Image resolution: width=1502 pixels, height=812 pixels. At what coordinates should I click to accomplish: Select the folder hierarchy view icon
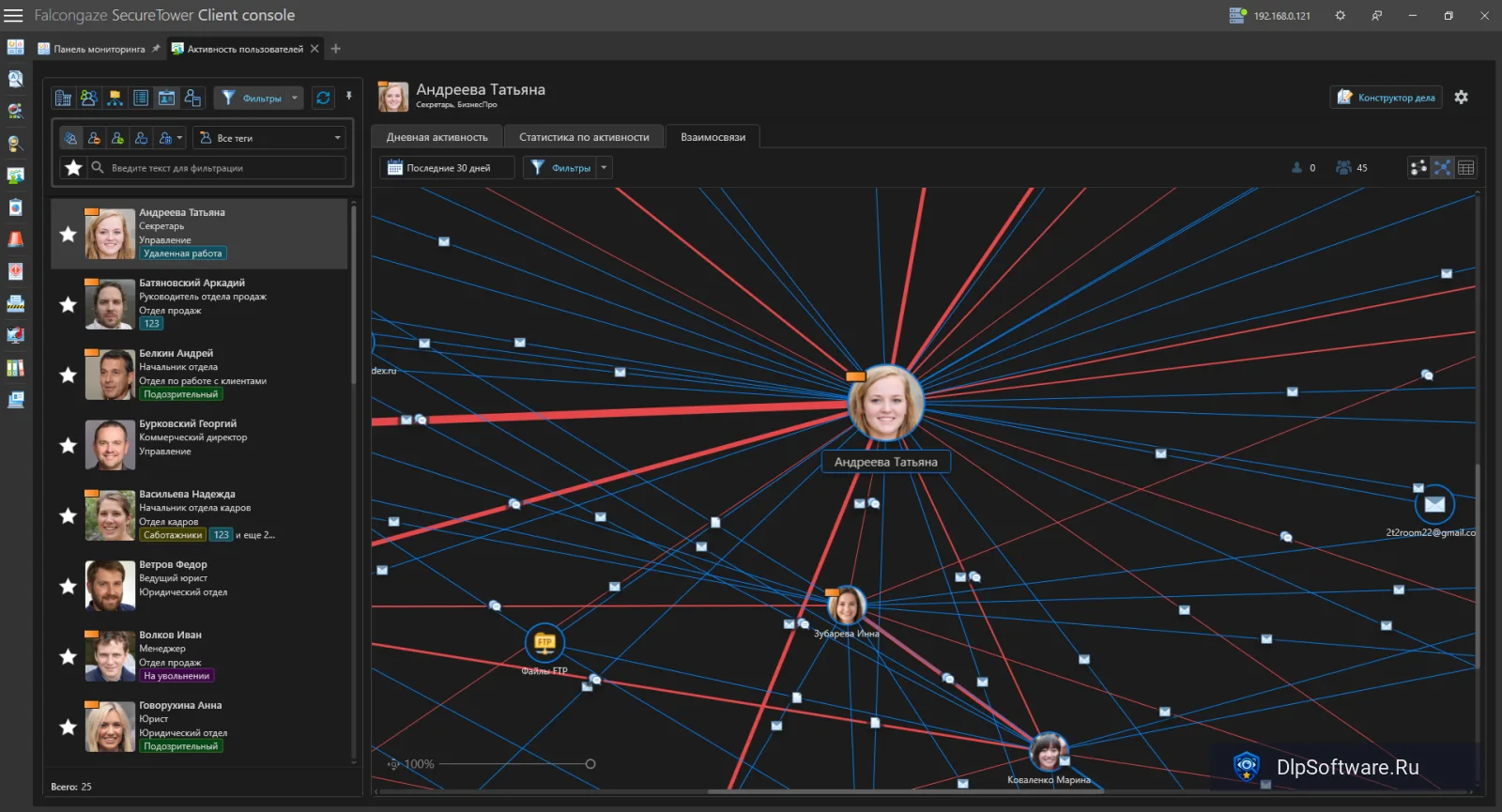[x=115, y=98]
